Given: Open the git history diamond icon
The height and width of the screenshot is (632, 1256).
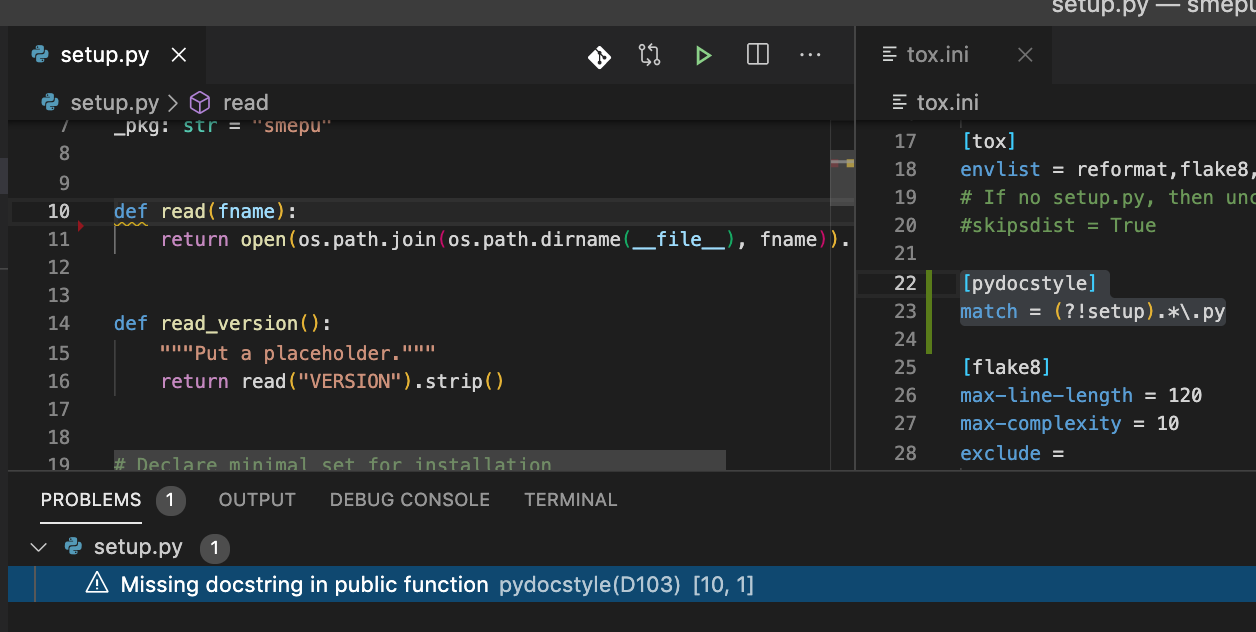Looking at the screenshot, I should pyautogui.click(x=599, y=56).
